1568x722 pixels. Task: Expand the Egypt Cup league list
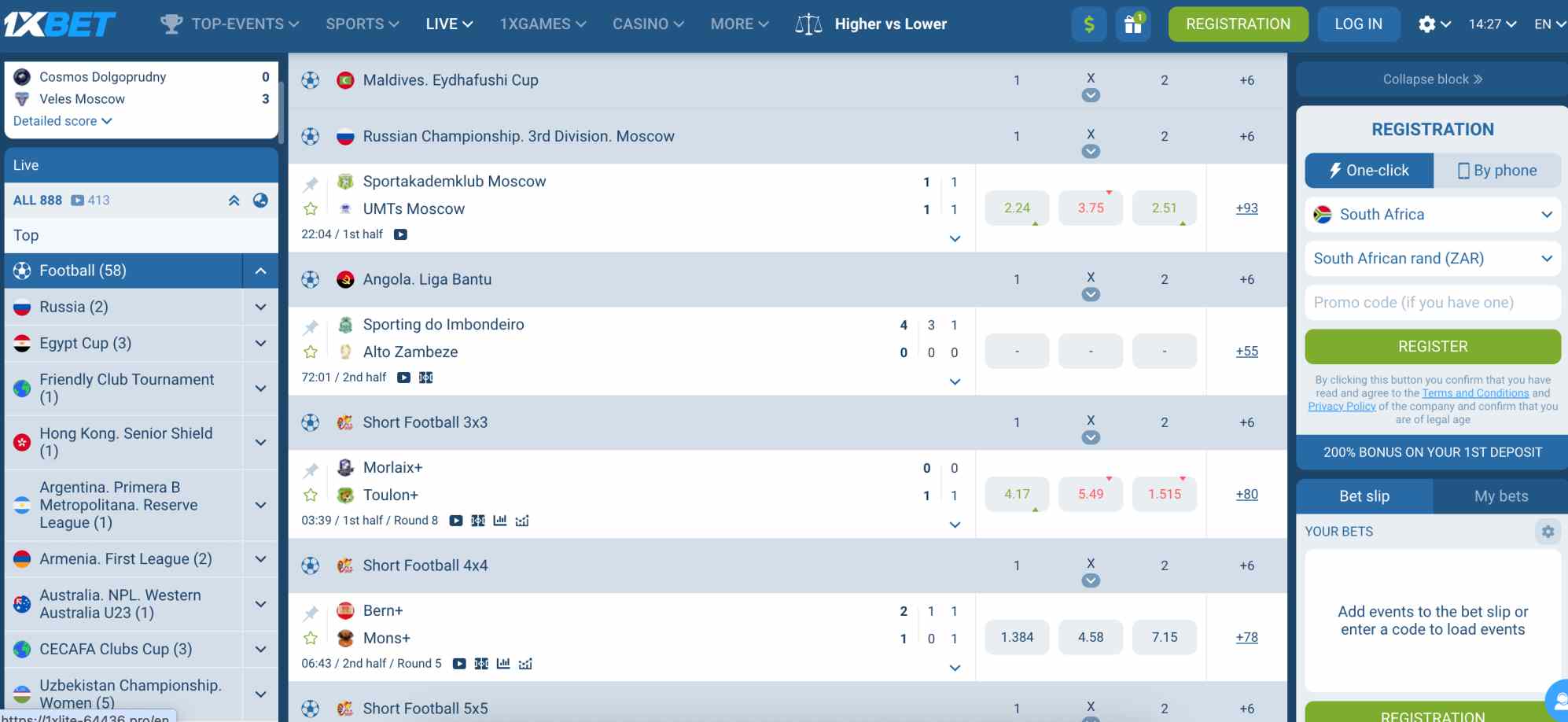[260, 344]
